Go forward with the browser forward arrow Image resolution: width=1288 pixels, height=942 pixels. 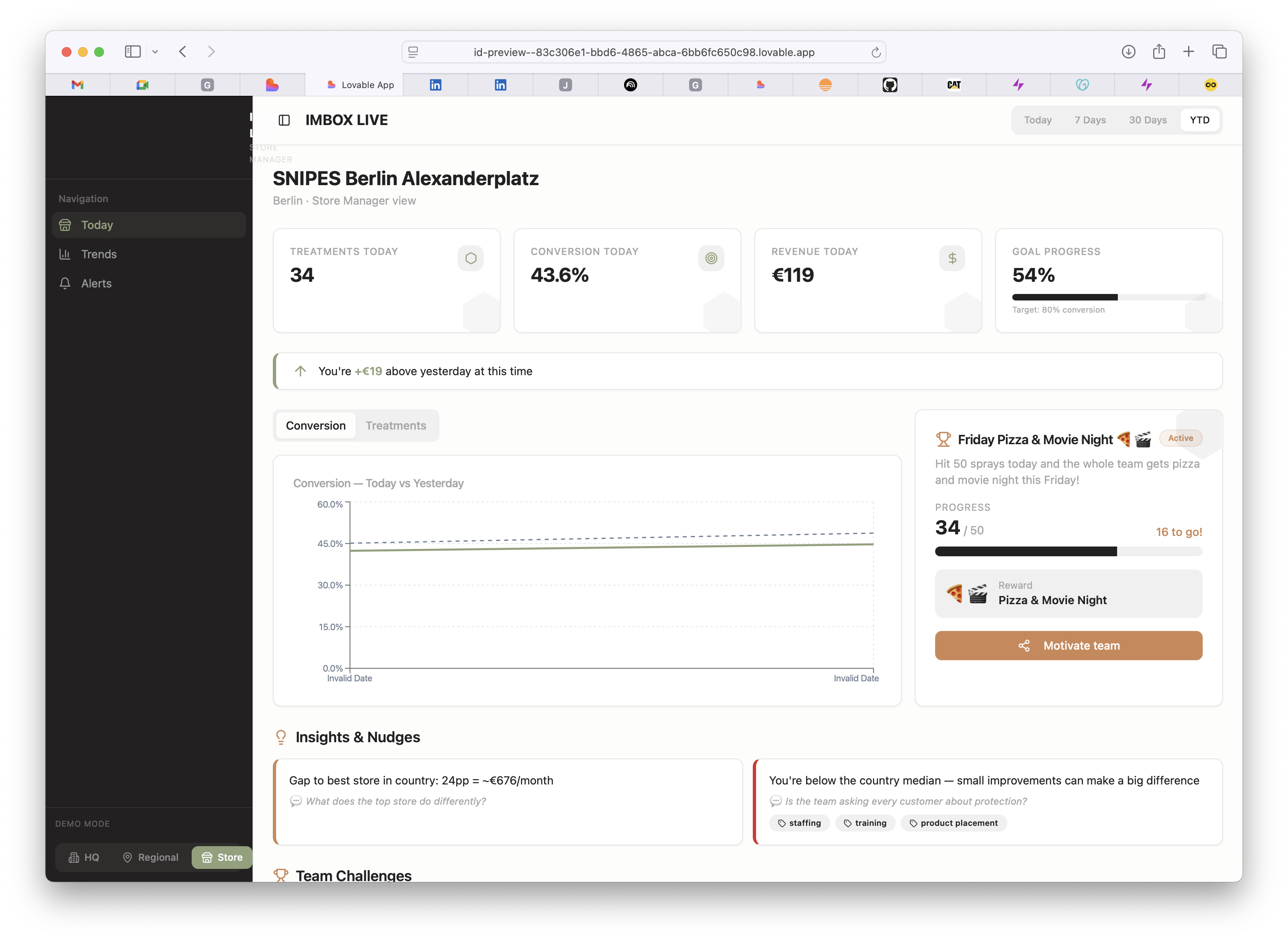212,52
